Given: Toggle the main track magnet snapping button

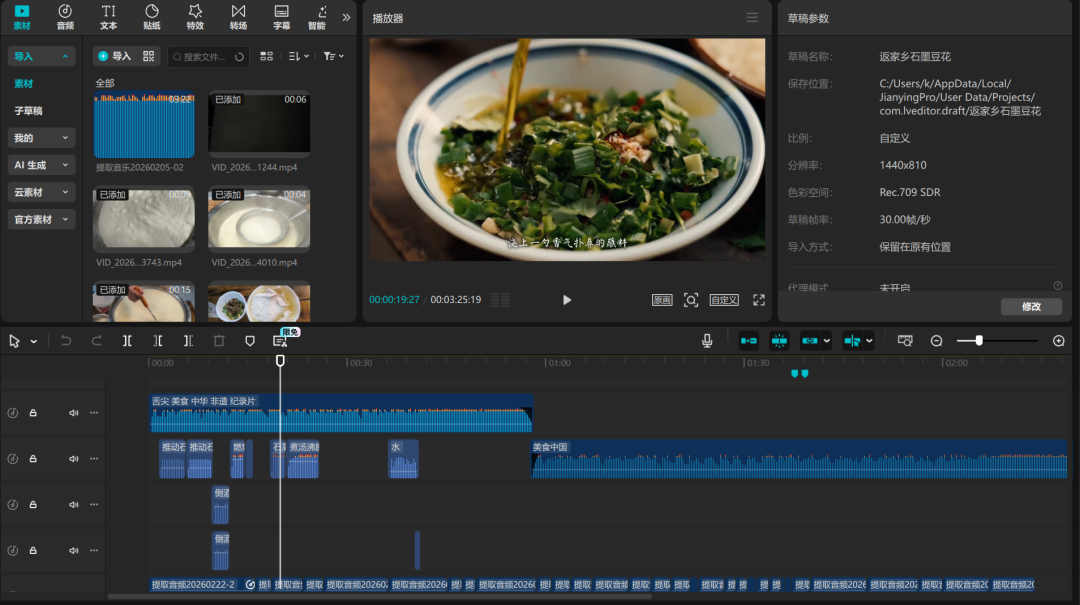Looking at the screenshot, I should [749, 341].
